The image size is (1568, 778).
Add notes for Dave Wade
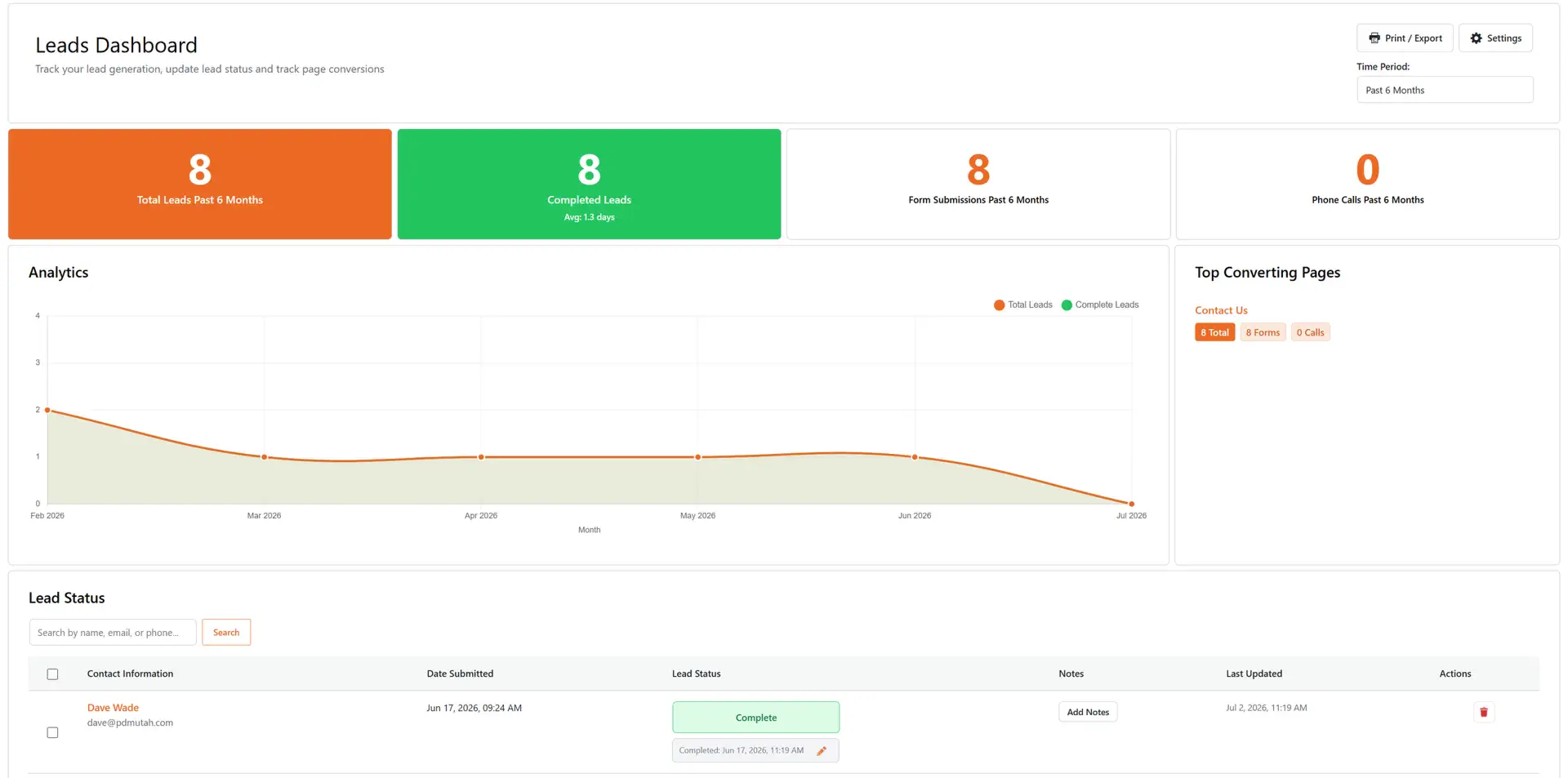point(1088,712)
